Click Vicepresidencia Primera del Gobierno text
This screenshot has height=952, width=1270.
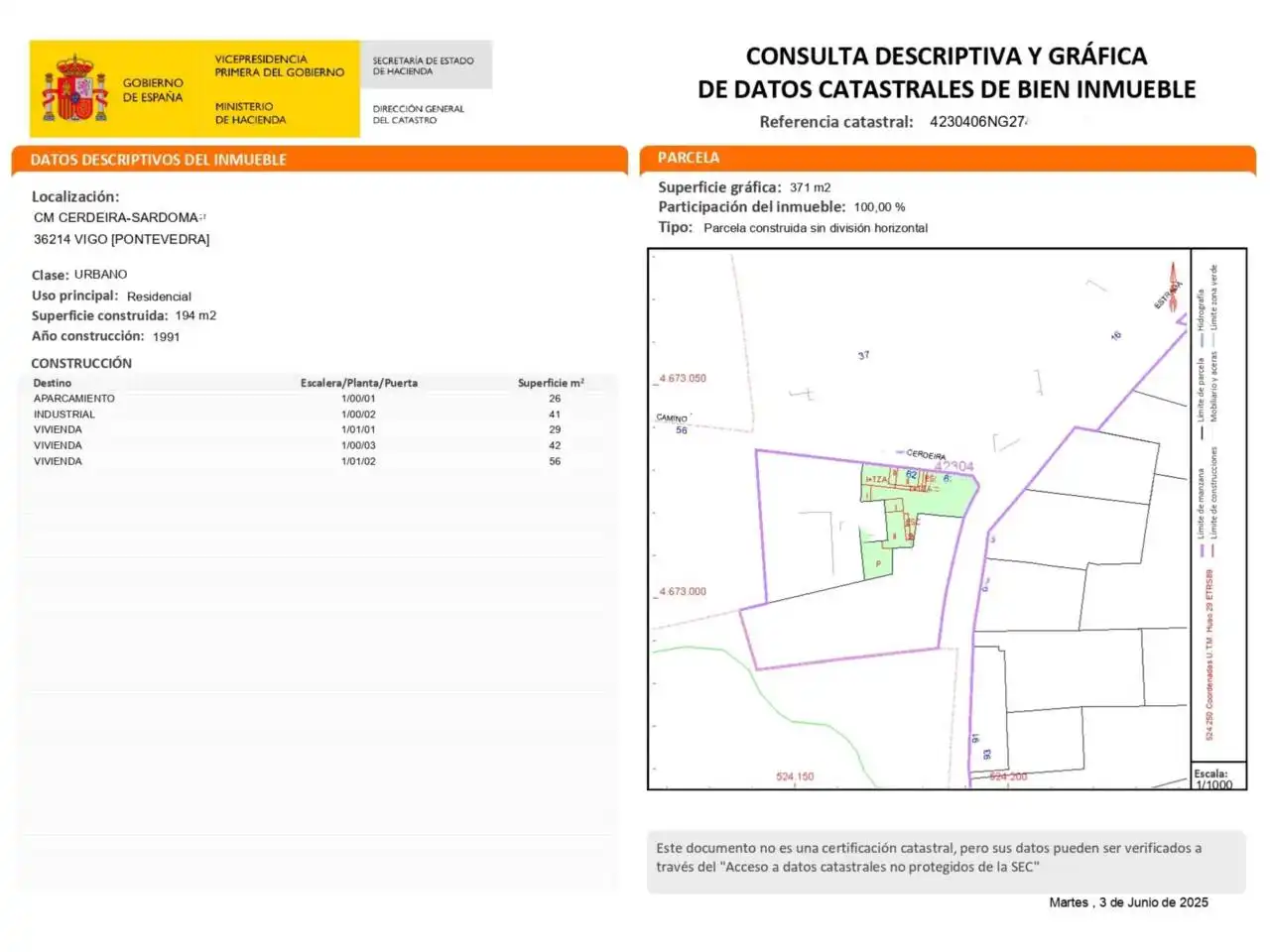[279, 65]
